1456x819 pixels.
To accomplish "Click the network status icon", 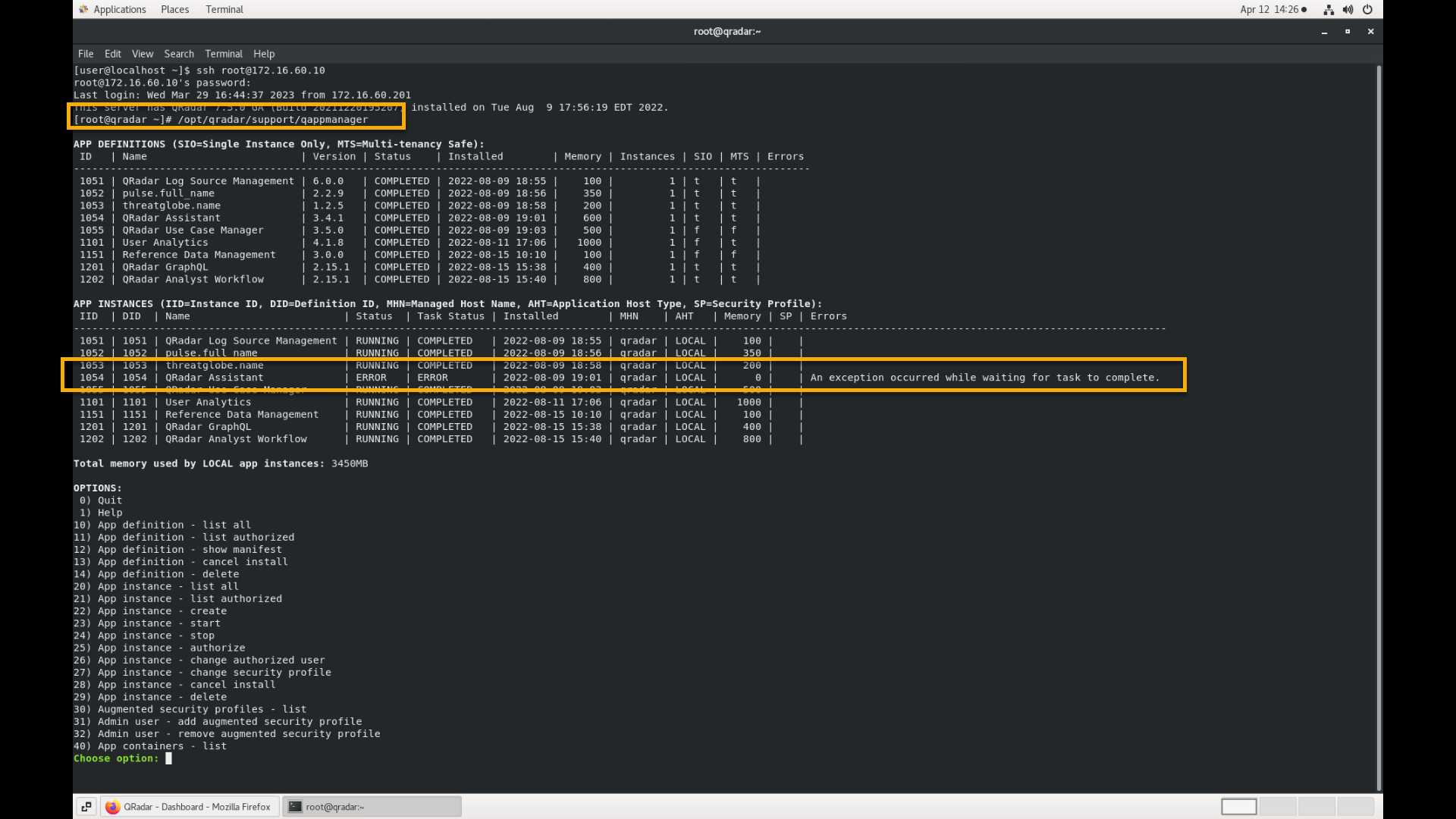I will coord(1329,10).
